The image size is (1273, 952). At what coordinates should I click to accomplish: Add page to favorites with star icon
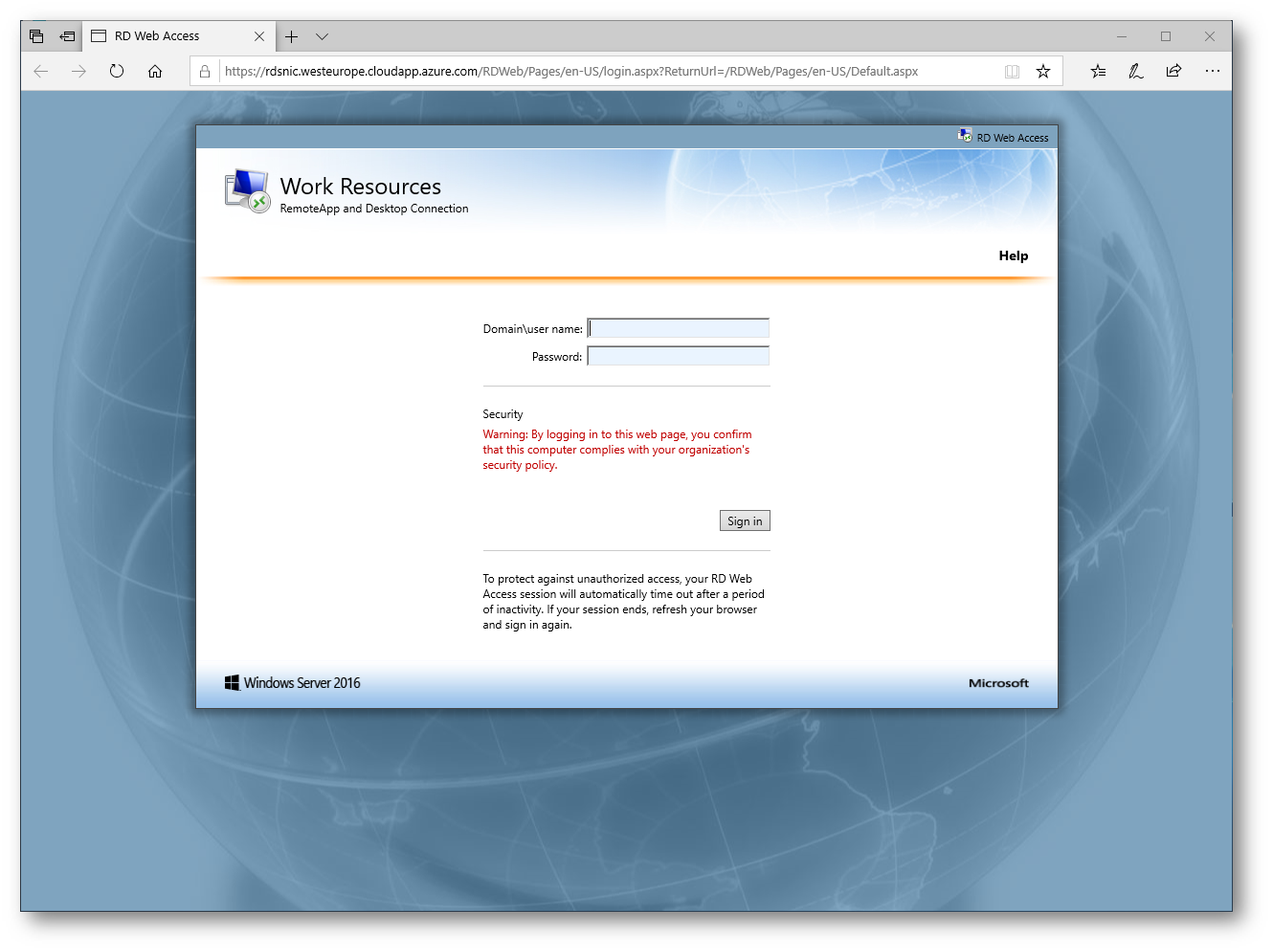point(1043,72)
